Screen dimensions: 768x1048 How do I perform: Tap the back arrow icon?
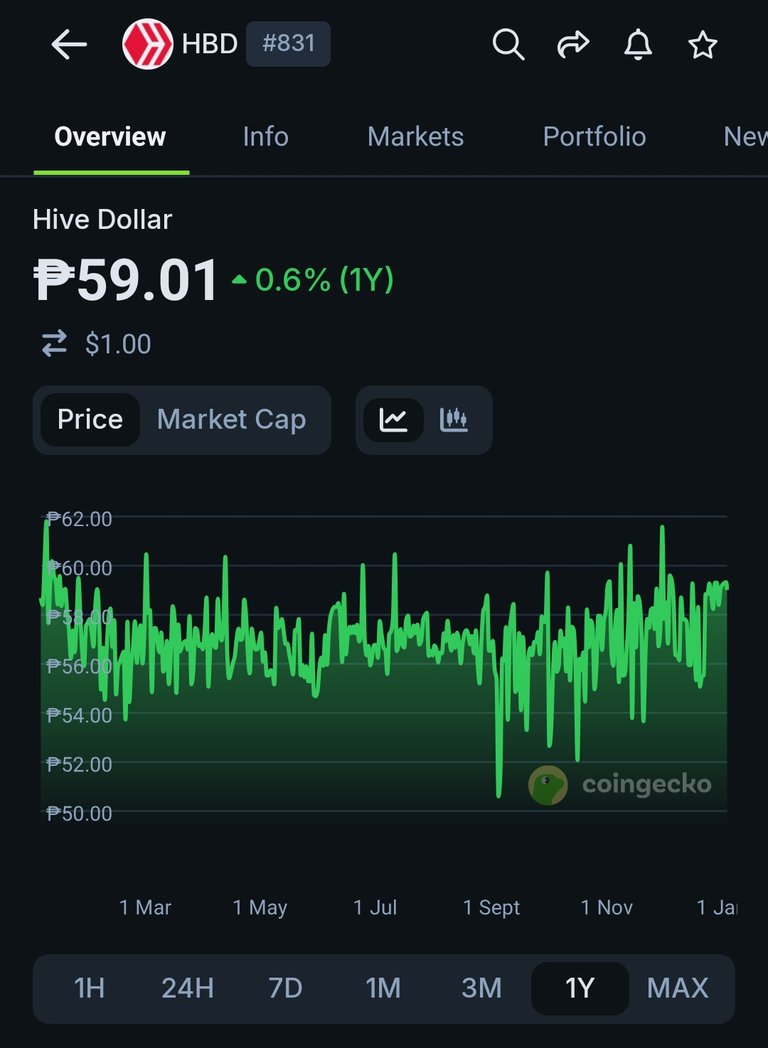click(x=69, y=44)
